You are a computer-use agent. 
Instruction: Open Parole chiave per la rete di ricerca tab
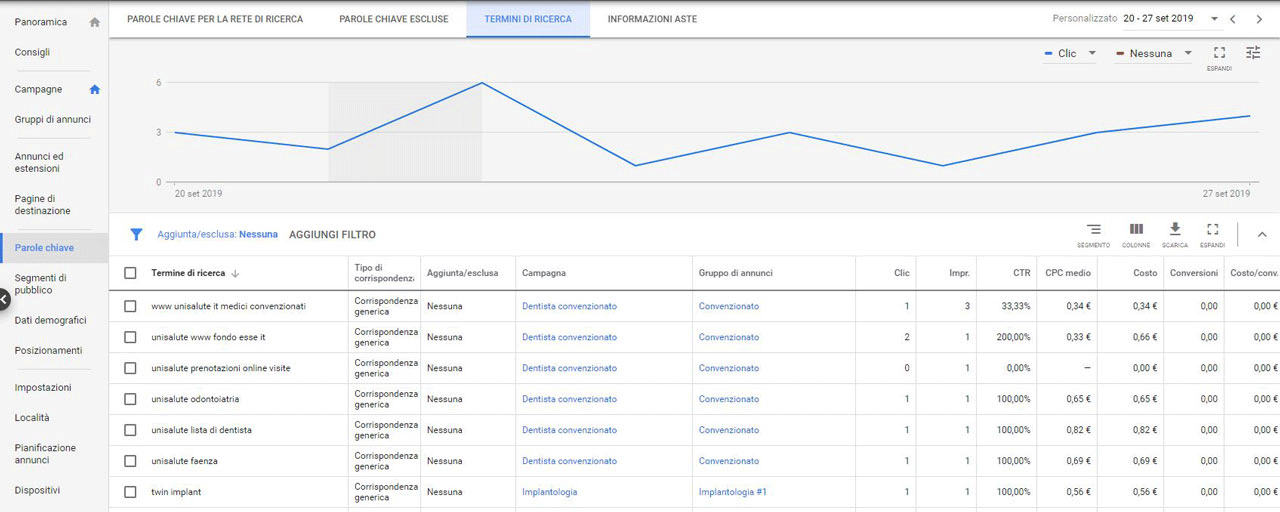point(215,19)
